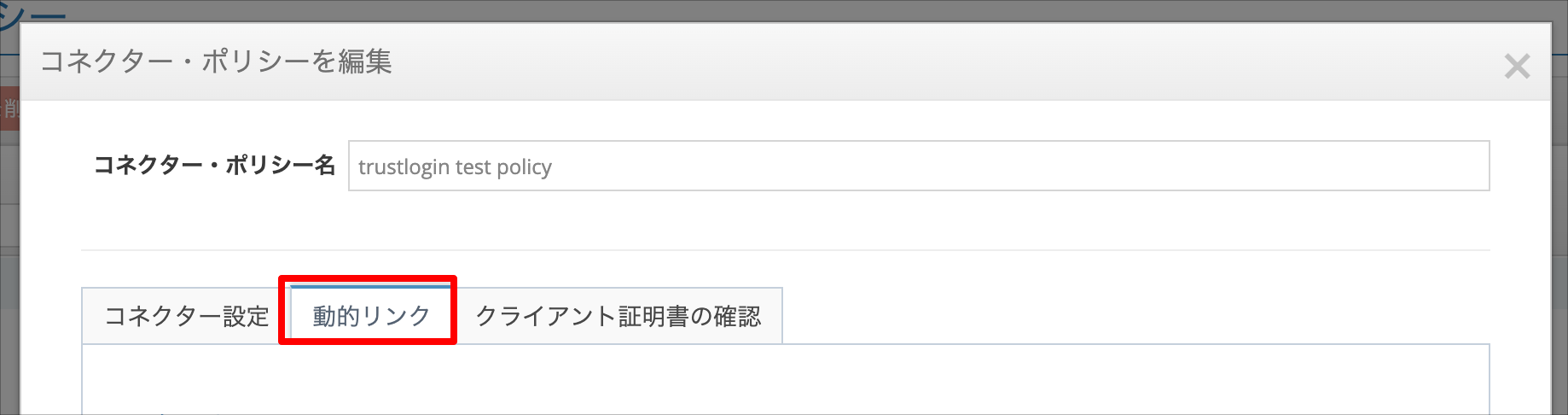Open the 動的リンク tab

coord(371,316)
